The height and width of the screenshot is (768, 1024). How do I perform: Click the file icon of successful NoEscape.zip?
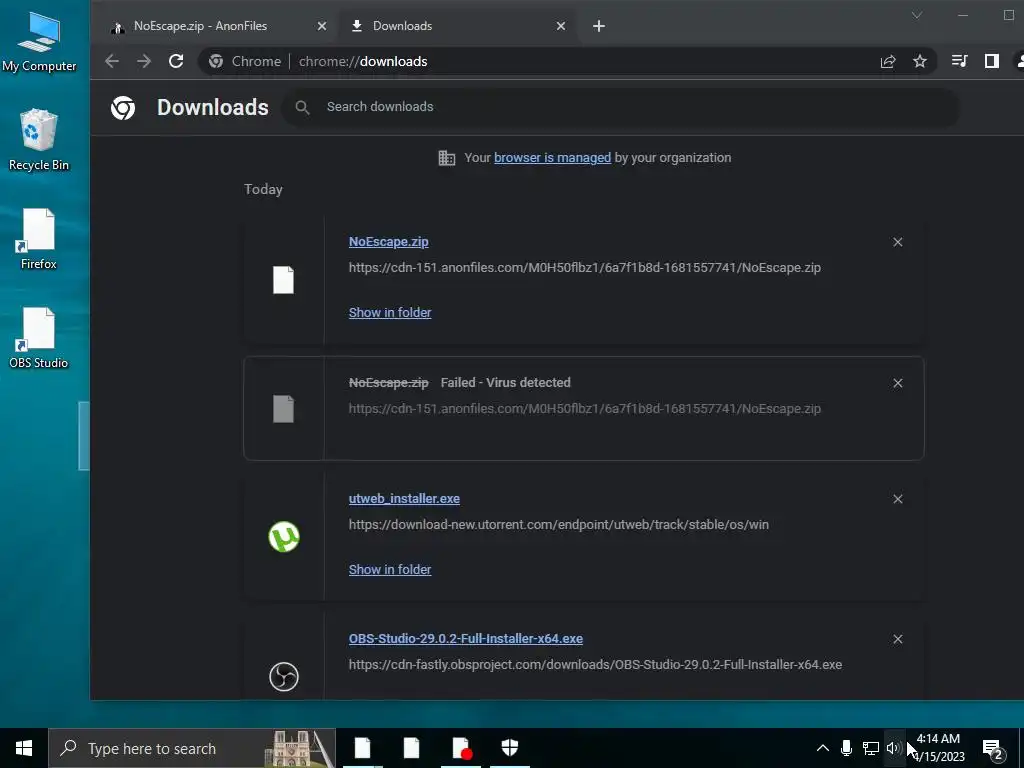283,280
